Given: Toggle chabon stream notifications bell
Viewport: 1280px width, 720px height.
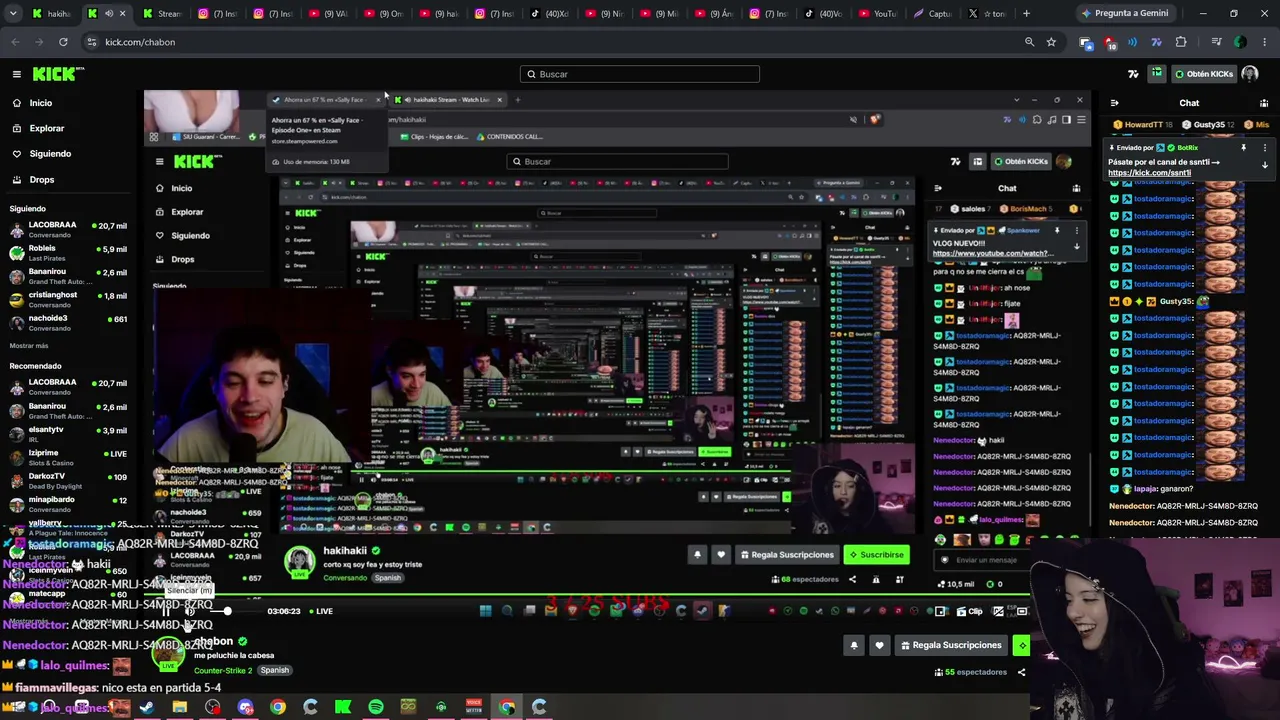Looking at the screenshot, I should click(854, 646).
